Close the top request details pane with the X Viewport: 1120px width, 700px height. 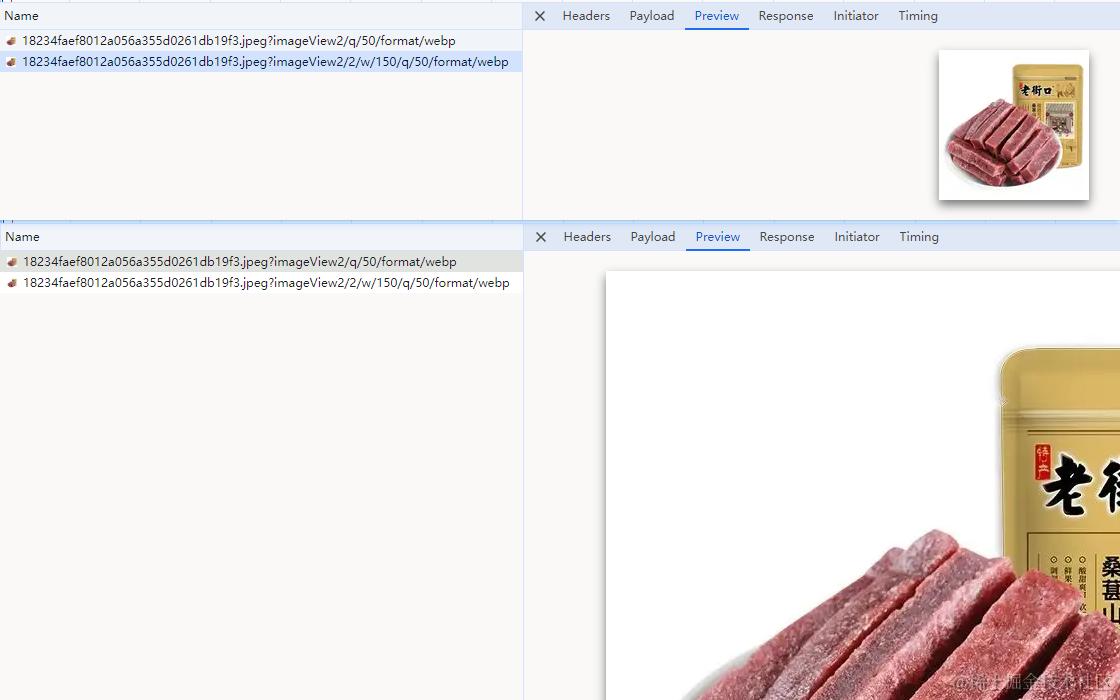(539, 15)
